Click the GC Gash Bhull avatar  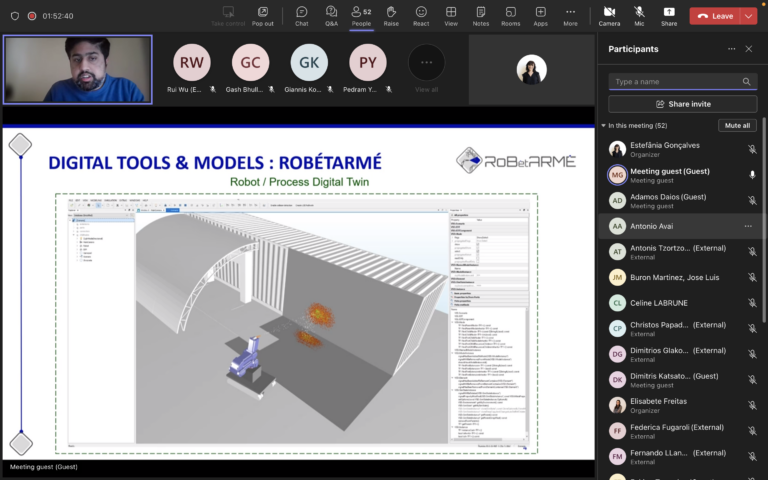click(x=250, y=62)
